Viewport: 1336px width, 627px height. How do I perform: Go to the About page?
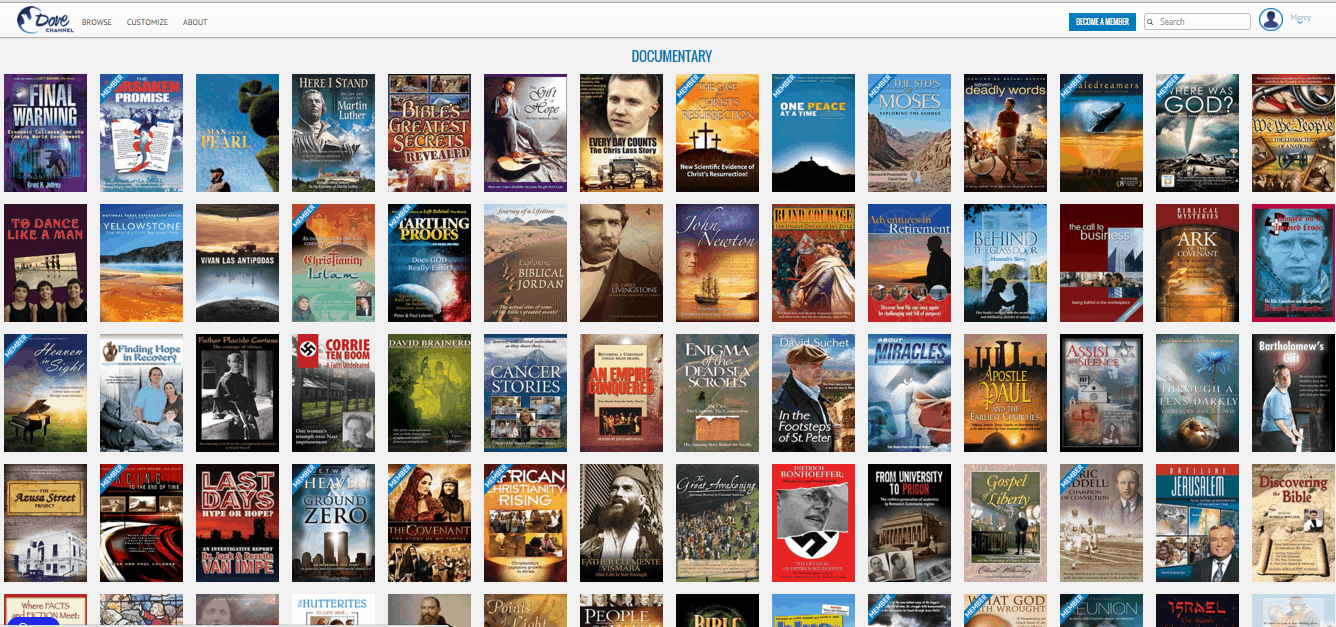tap(195, 22)
